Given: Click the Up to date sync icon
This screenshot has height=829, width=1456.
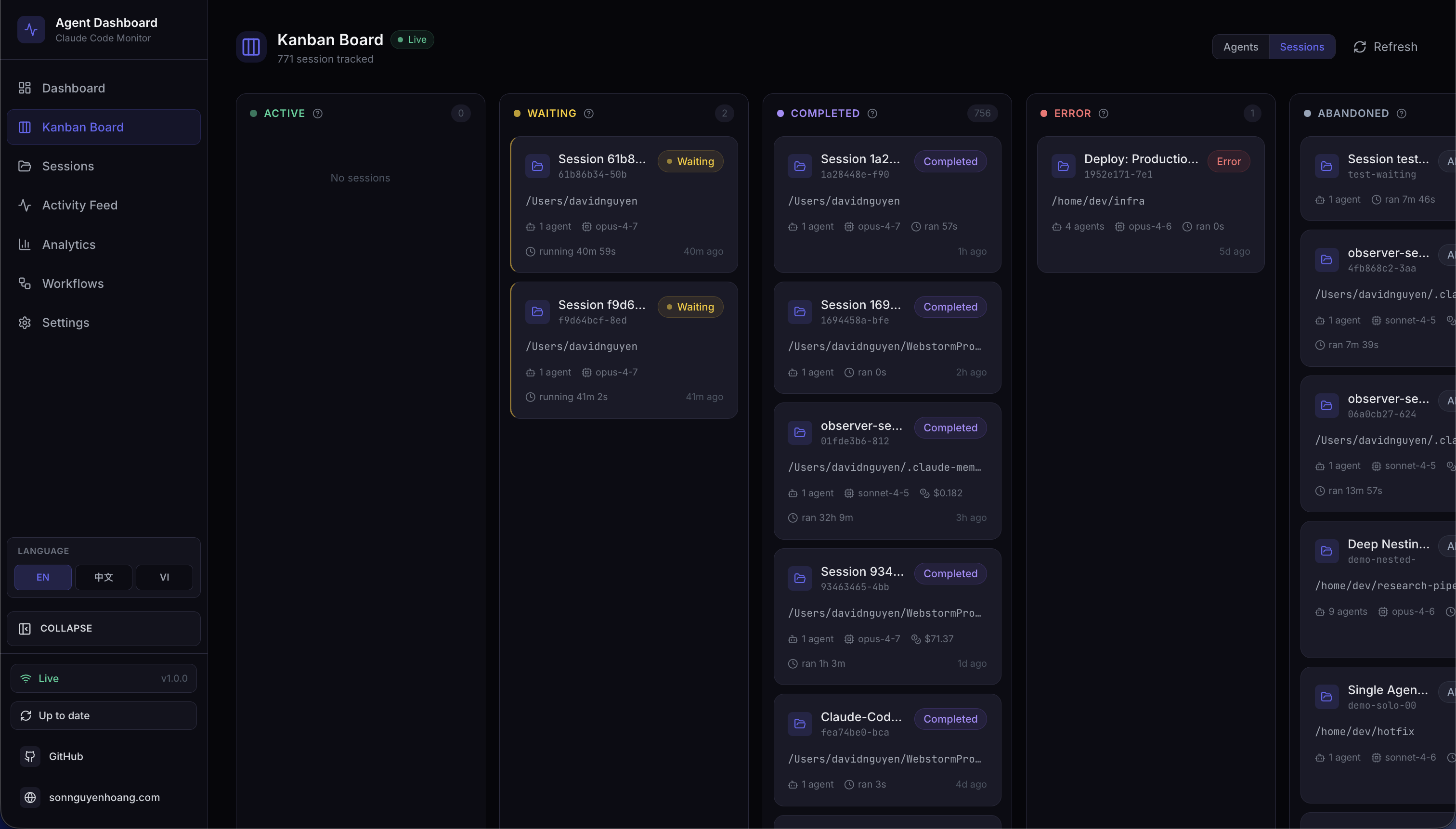Looking at the screenshot, I should tap(26, 716).
